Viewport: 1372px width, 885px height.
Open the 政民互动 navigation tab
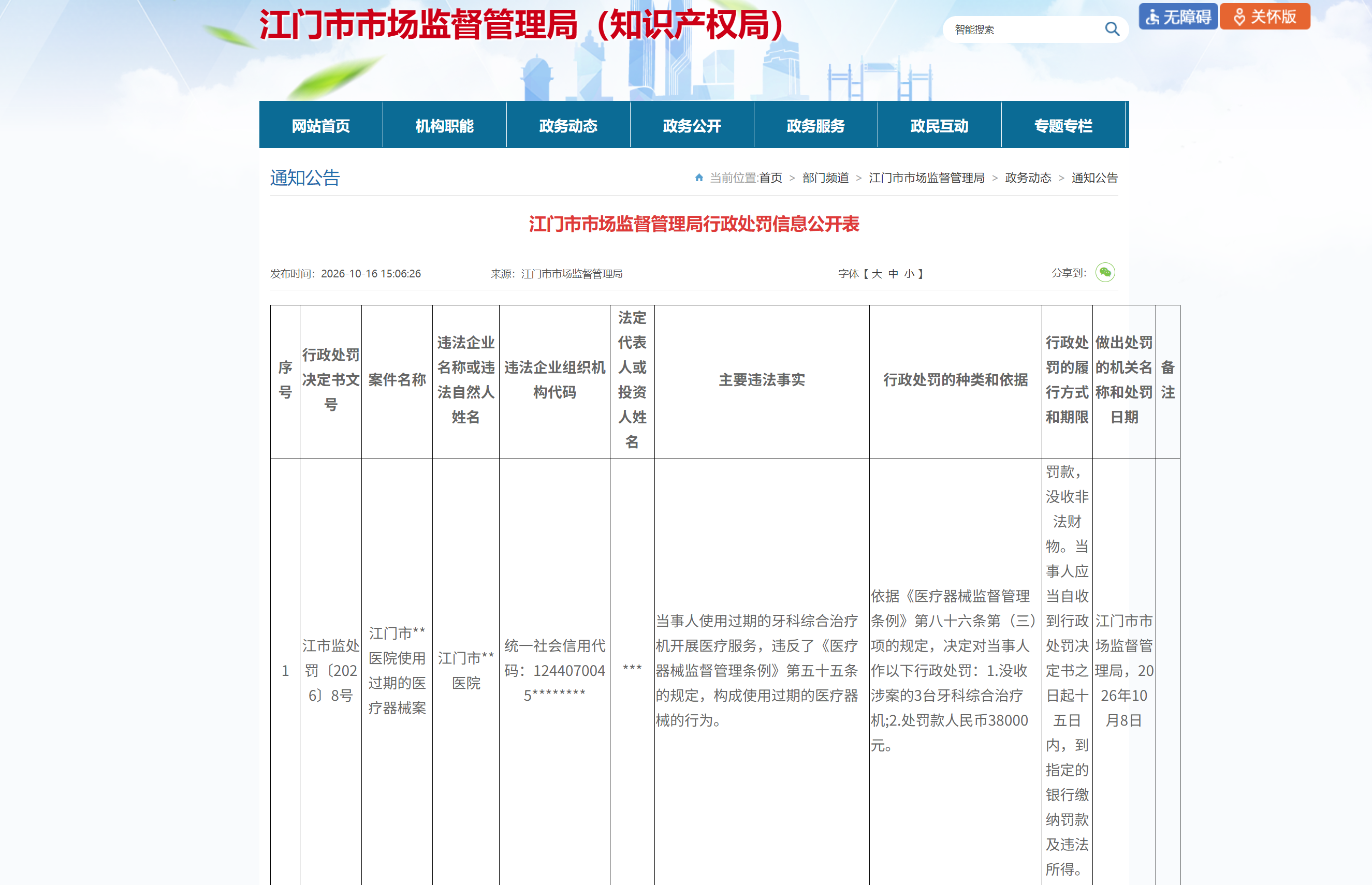(939, 125)
